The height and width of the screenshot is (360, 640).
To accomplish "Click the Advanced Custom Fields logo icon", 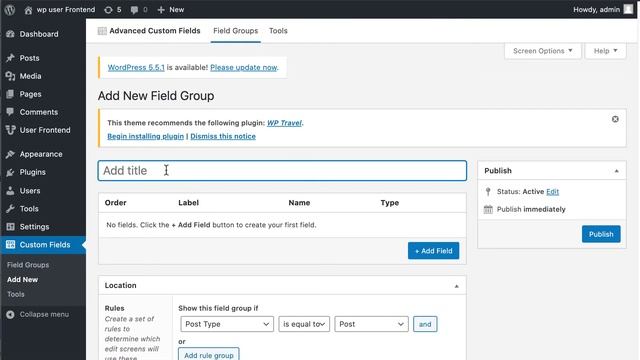I will pyautogui.click(x=102, y=31).
